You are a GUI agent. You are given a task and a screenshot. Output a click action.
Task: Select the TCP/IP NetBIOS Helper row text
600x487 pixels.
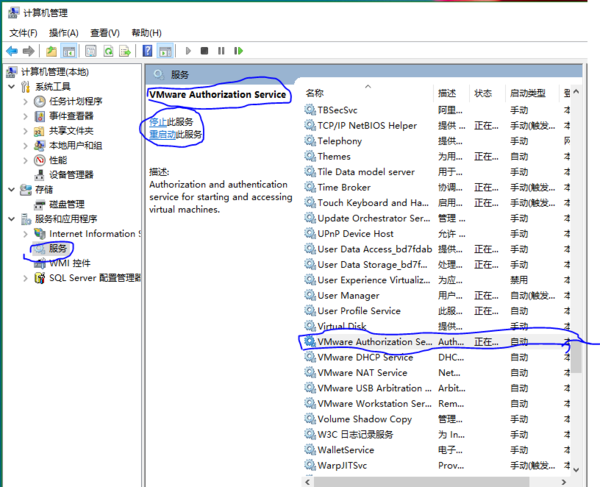pyautogui.click(x=367, y=125)
